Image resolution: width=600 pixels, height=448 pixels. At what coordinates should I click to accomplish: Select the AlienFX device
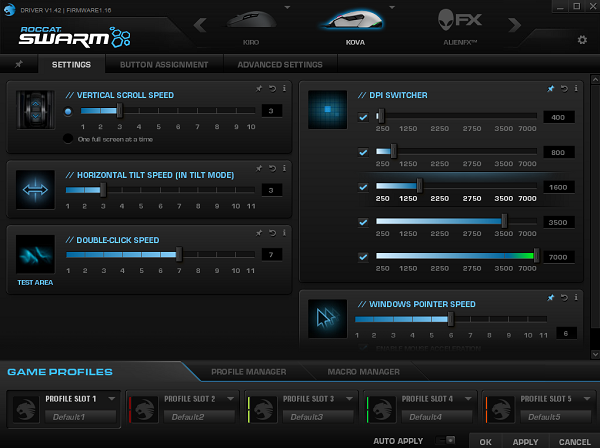[460, 27]
